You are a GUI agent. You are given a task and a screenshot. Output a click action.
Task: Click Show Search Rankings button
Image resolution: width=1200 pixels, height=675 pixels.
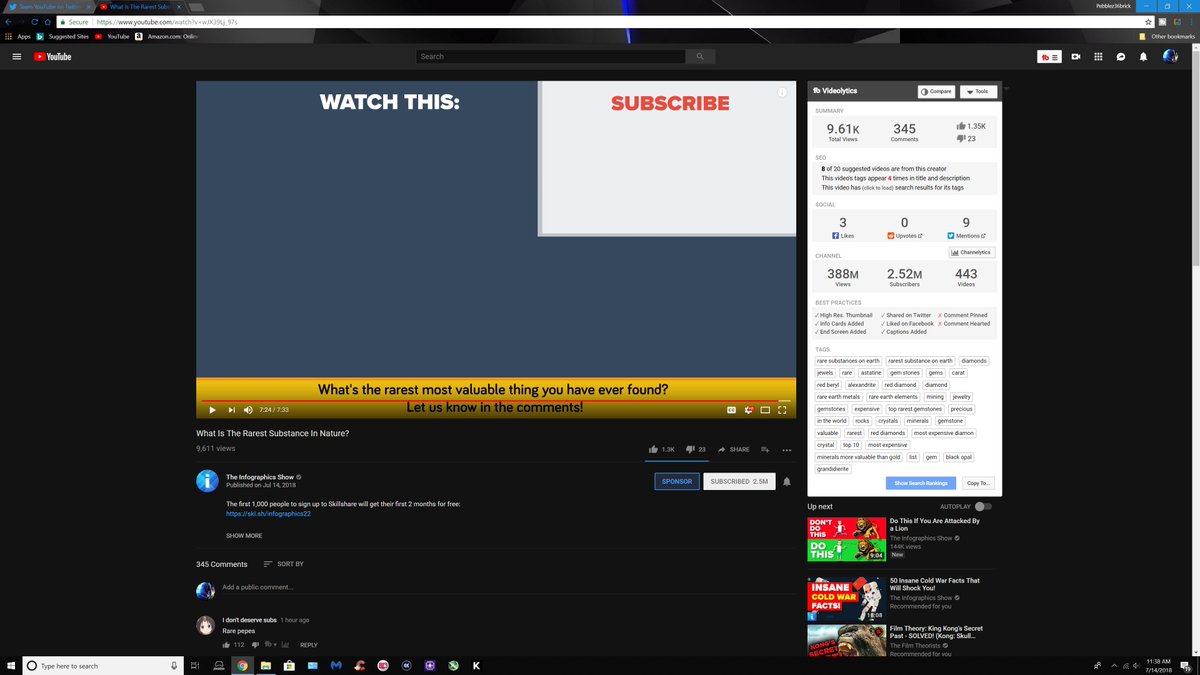coord(921,483)
